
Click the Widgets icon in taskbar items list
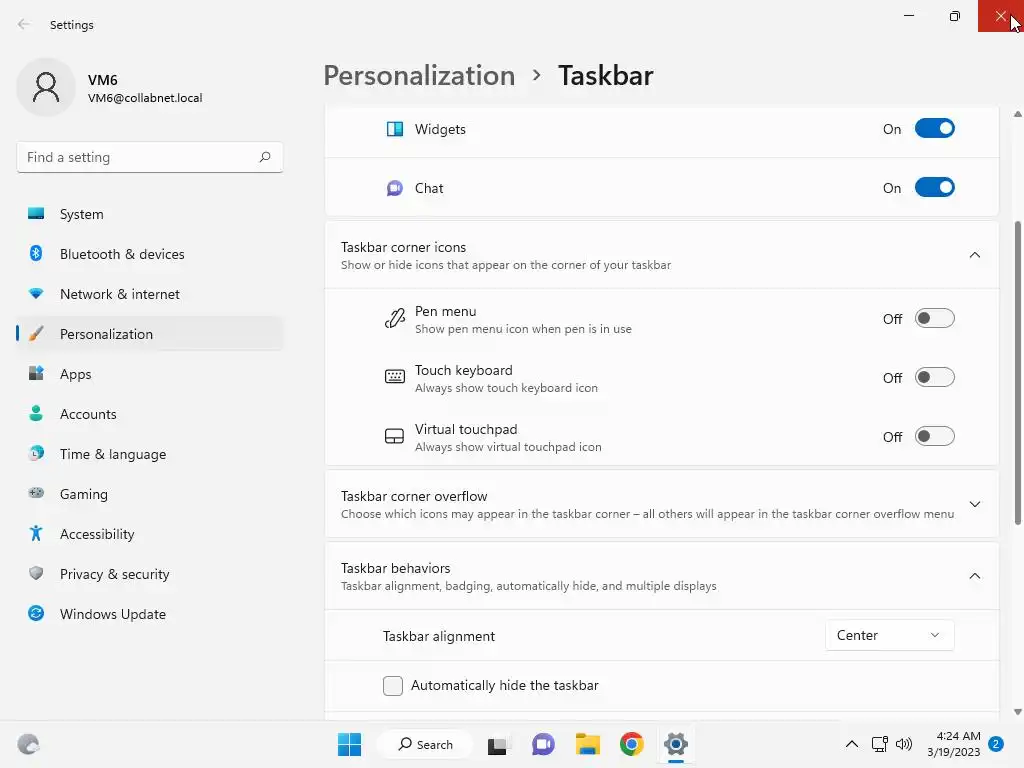coord(394,129)
